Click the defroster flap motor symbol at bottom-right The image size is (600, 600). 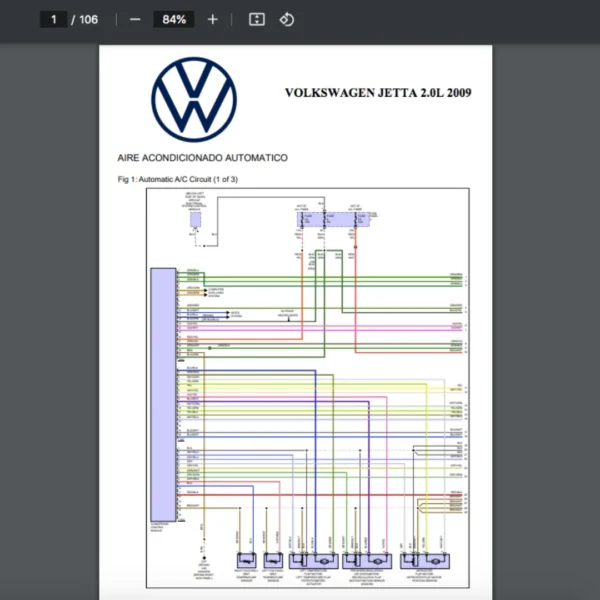(x=422, y=562)
